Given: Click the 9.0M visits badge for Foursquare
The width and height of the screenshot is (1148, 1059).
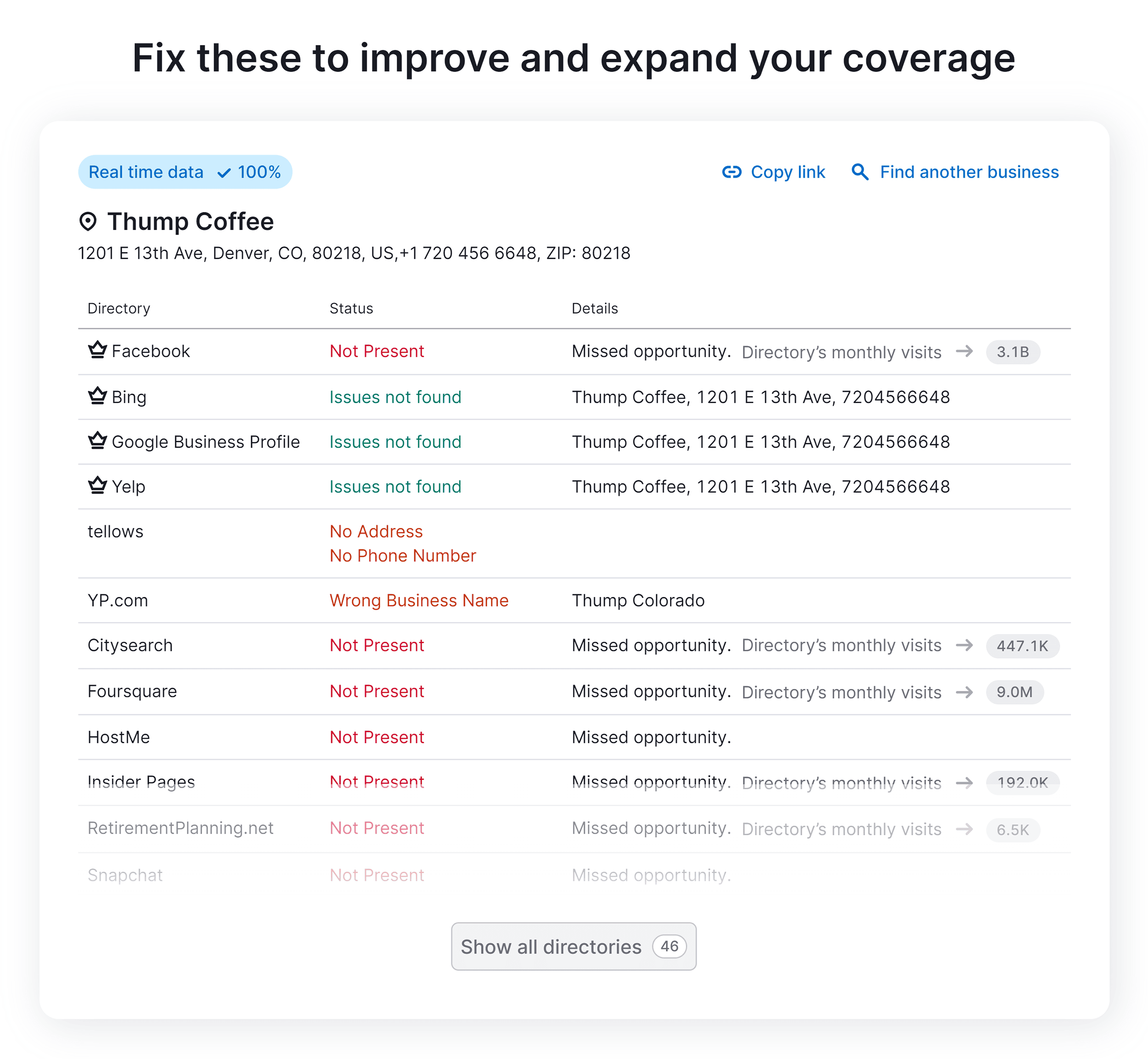Looking at the screenshot, I should [1014, 692].
